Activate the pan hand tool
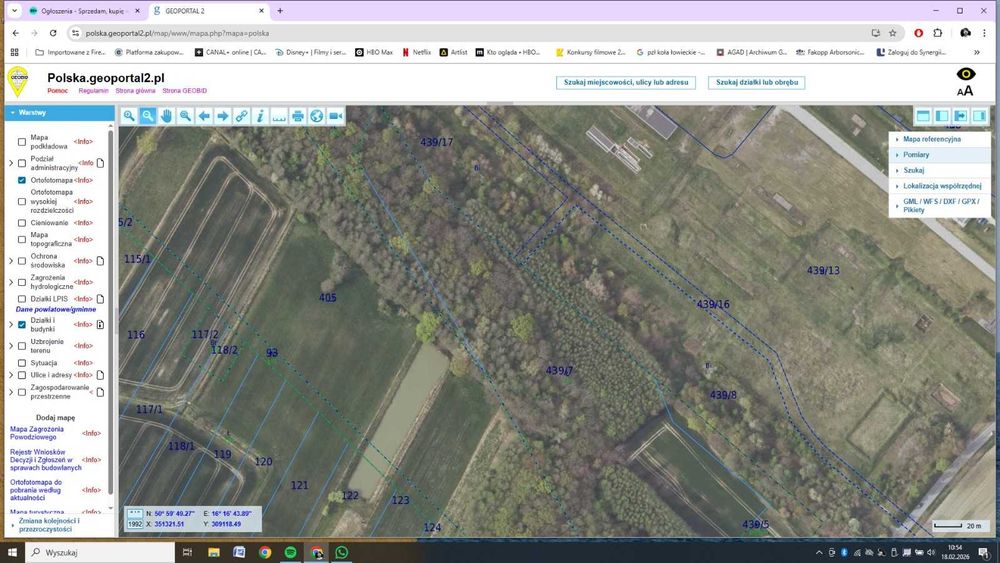The height and width of the screenshot is (563, 1000). [x=166, y=116]
